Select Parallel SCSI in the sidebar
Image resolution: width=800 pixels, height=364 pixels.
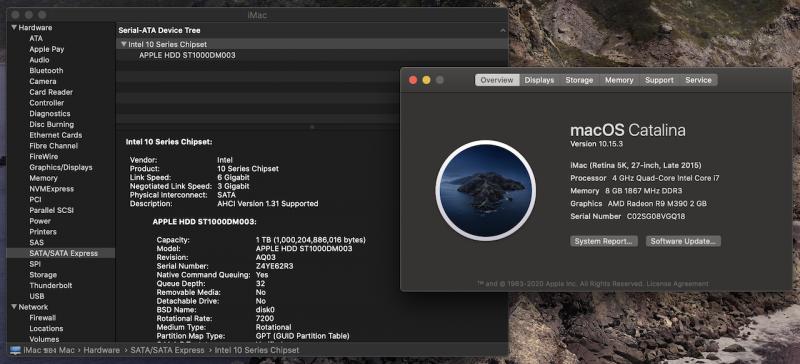coord(52,210)
